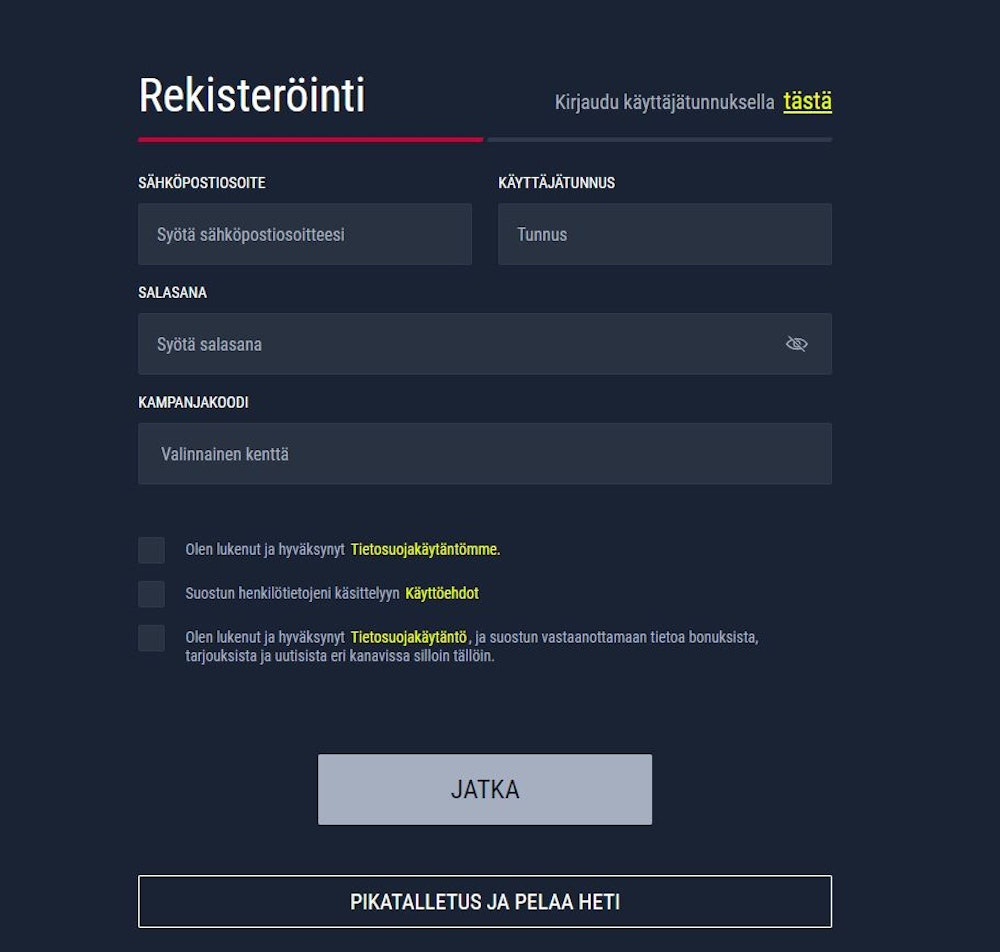Screen dimensions: 1000x952
Task: Enable the Käyttöehdot consent checkbox
Action: (x=151, y=594)
